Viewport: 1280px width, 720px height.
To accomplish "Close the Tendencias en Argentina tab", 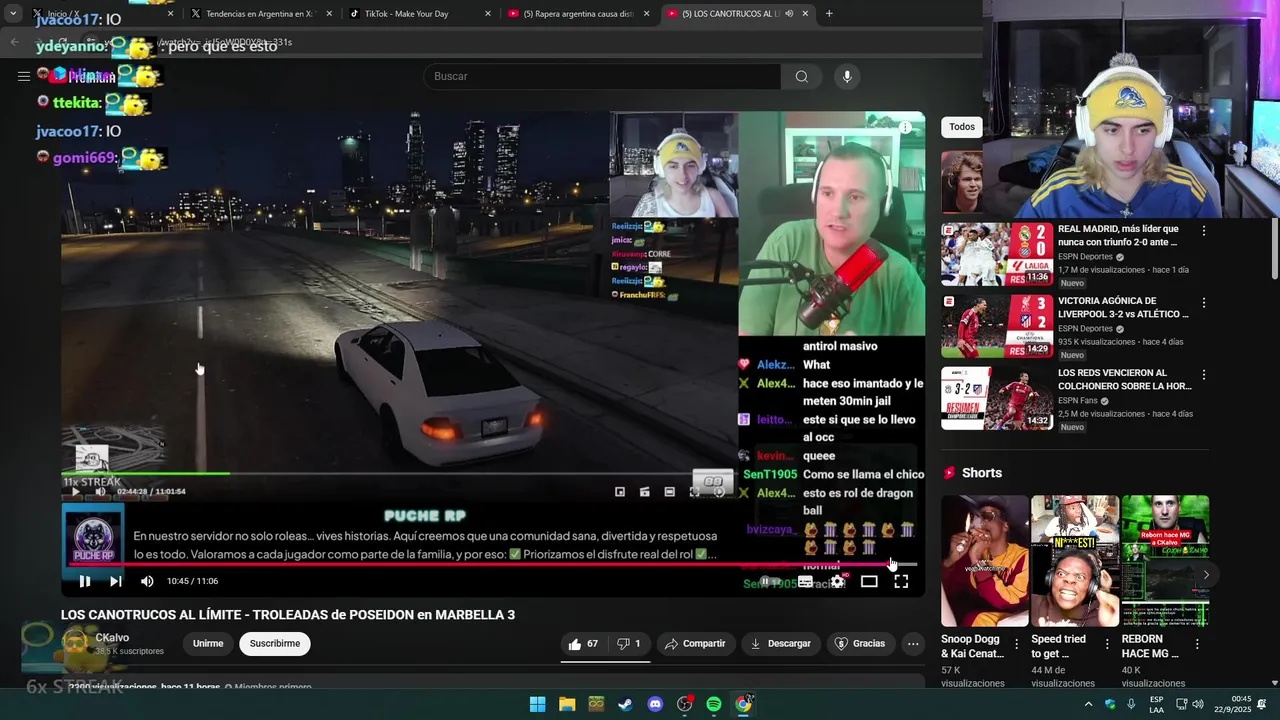I will [329, 14].
